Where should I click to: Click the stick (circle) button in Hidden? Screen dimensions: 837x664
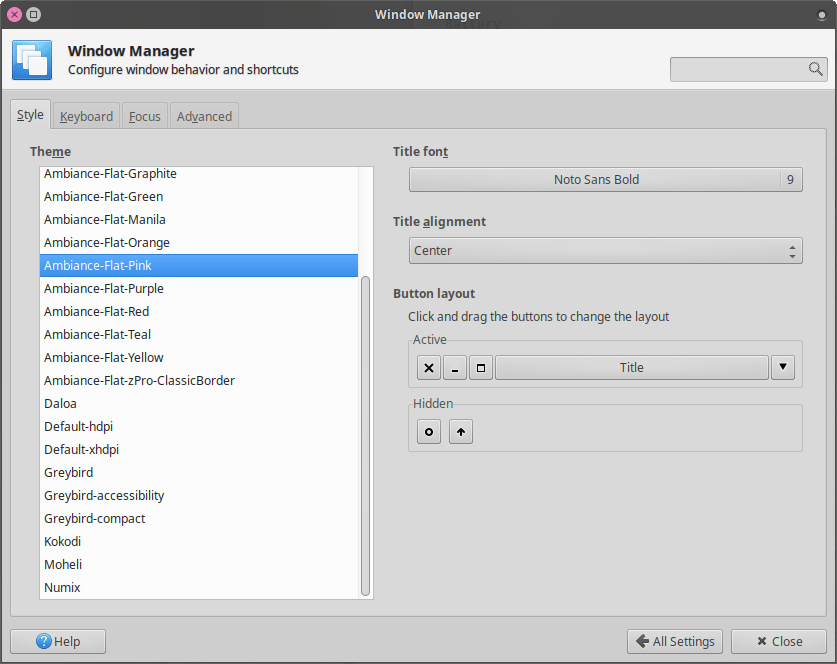click(429, 432)
